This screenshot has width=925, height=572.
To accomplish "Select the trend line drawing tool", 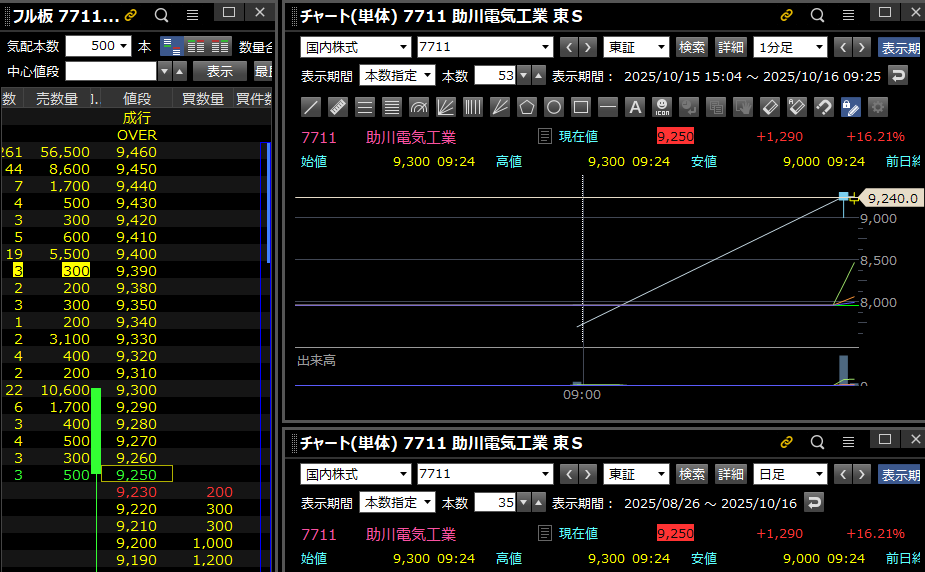I will click(311, 107).
